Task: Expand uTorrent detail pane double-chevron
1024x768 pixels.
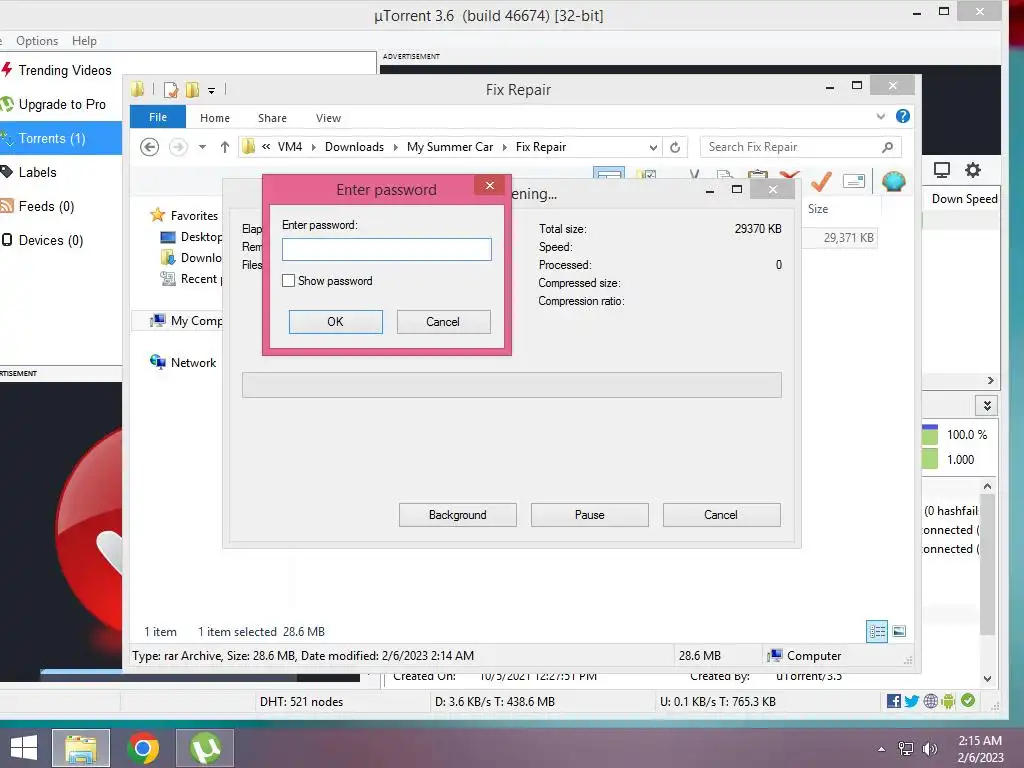Action: [987, 406]
